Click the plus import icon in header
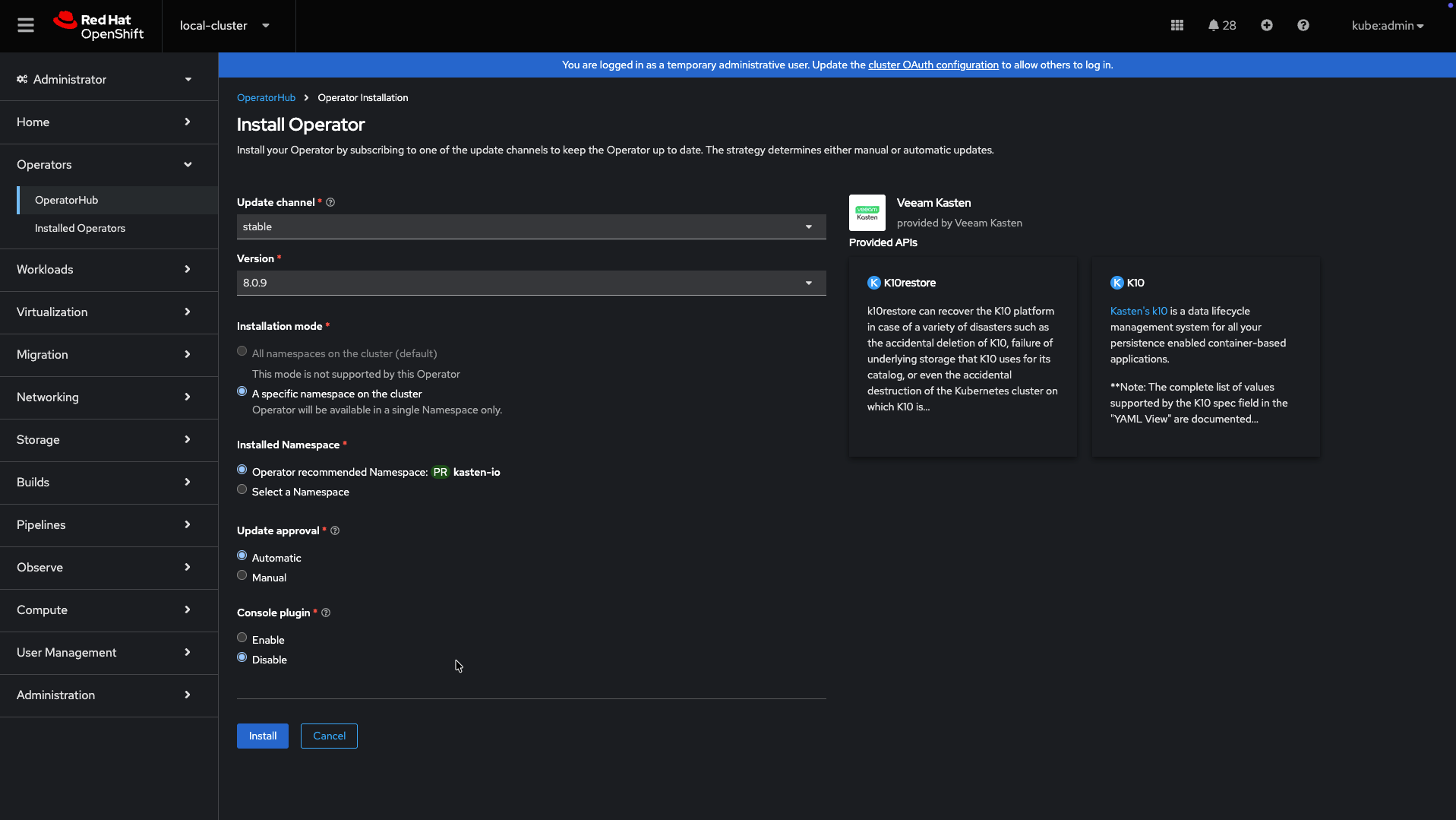This screenshot has height=820, width=1456. pyautogui.click(x=1266, y=26)
